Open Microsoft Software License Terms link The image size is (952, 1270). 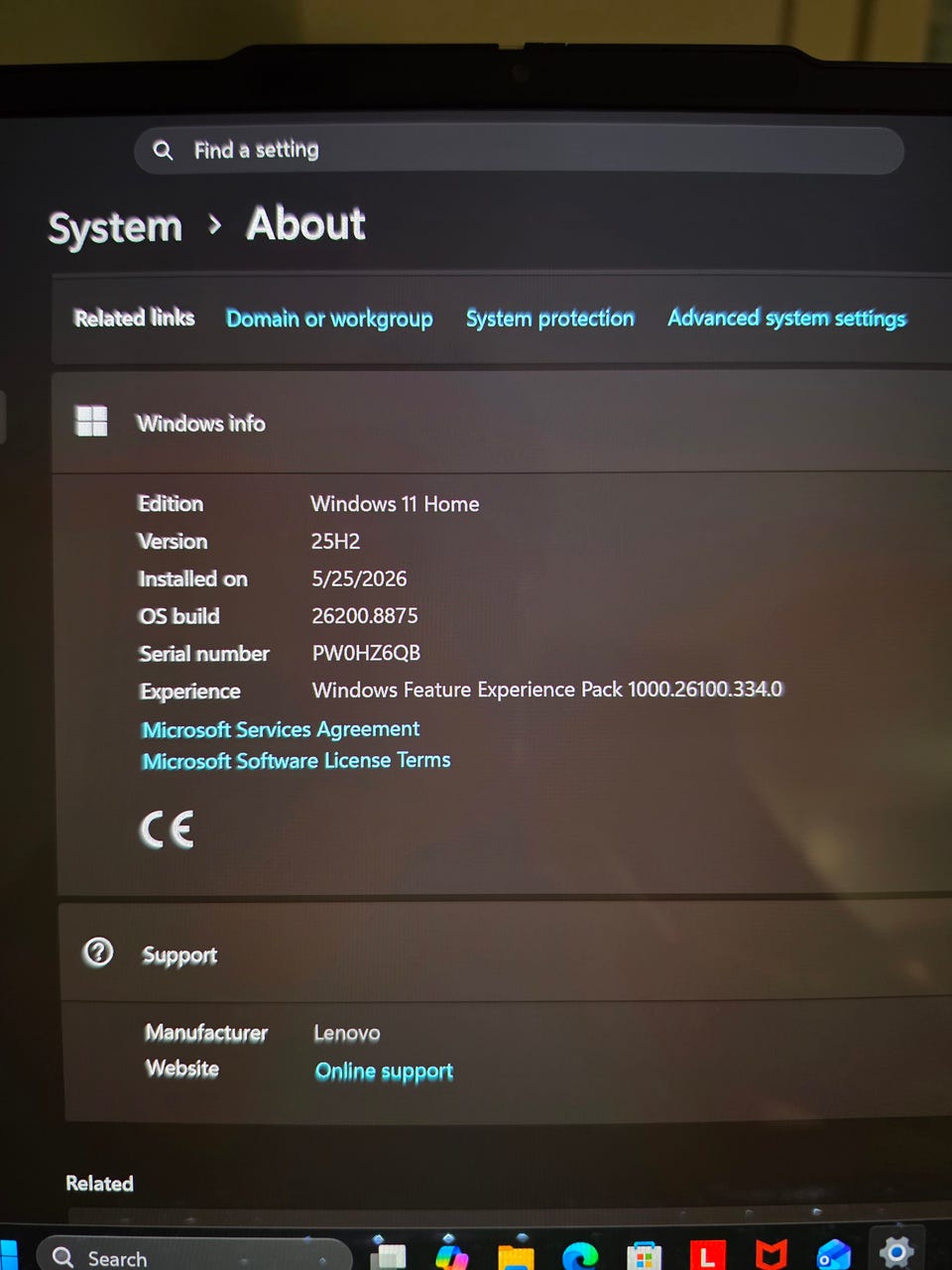click(297, 761)
